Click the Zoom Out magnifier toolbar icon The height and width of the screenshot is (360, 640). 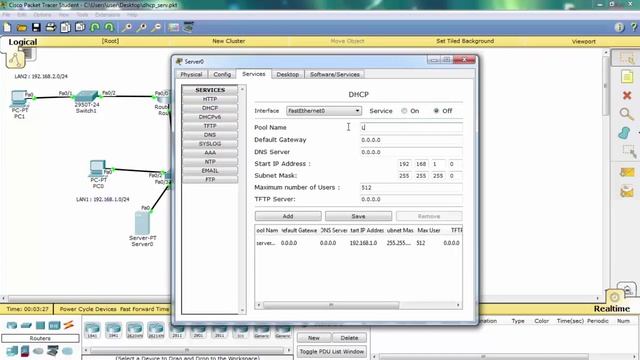[156, 27]
